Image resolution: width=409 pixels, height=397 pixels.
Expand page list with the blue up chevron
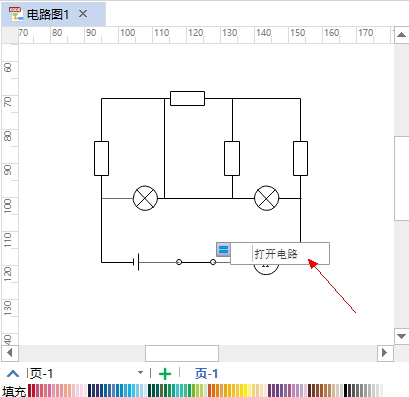[13, 373]
